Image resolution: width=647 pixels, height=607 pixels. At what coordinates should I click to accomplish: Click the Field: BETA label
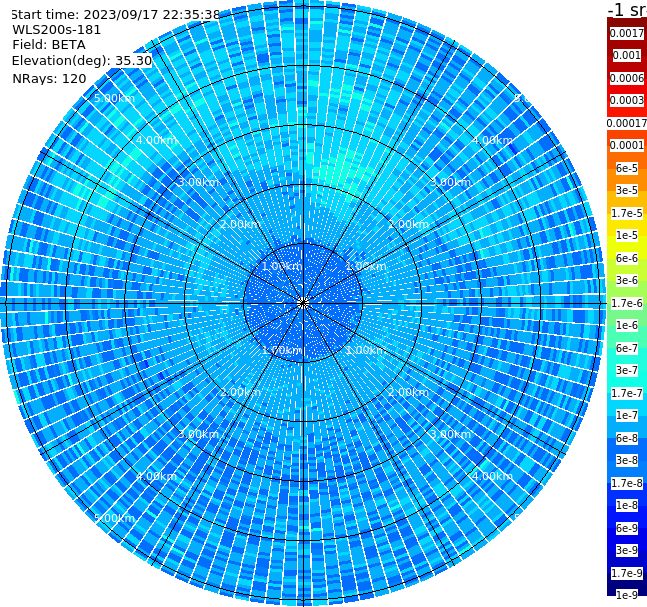coord(49,45)
